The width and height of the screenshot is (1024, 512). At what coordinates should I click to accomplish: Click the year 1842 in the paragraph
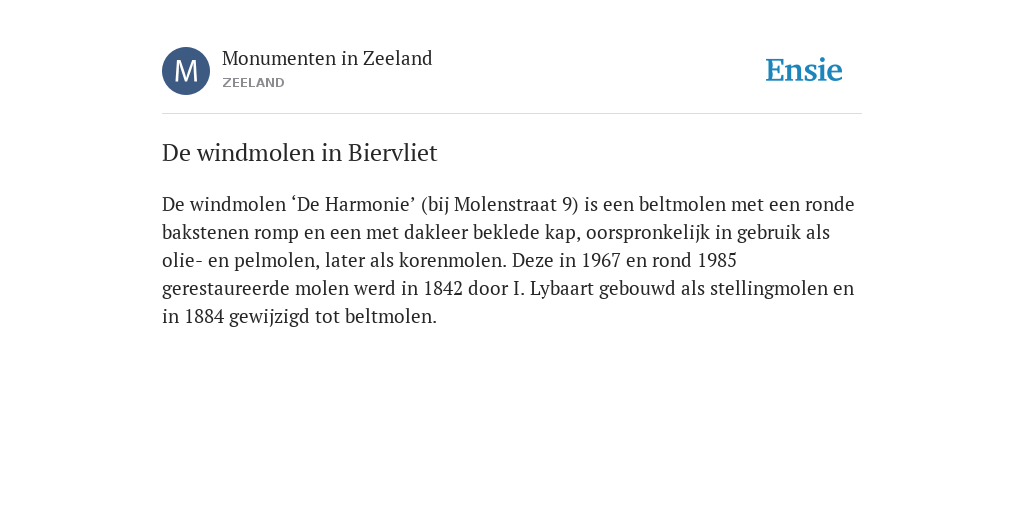click(443, 289)
